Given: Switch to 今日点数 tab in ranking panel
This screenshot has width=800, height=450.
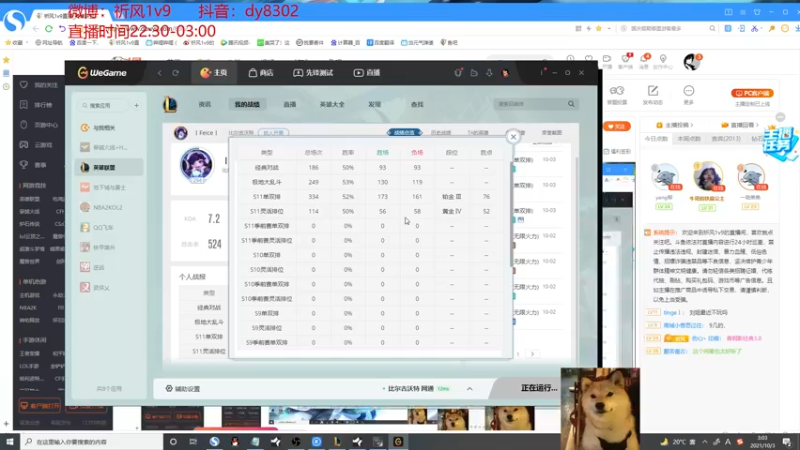Looking at the screenshot, I should [x=656, y=139].
